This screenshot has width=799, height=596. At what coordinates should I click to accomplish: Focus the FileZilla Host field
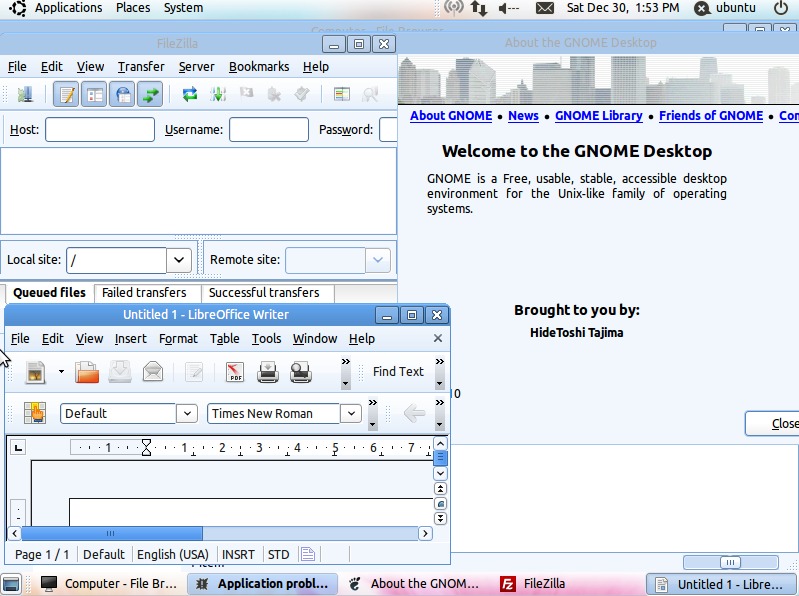(x=100, y=129)
